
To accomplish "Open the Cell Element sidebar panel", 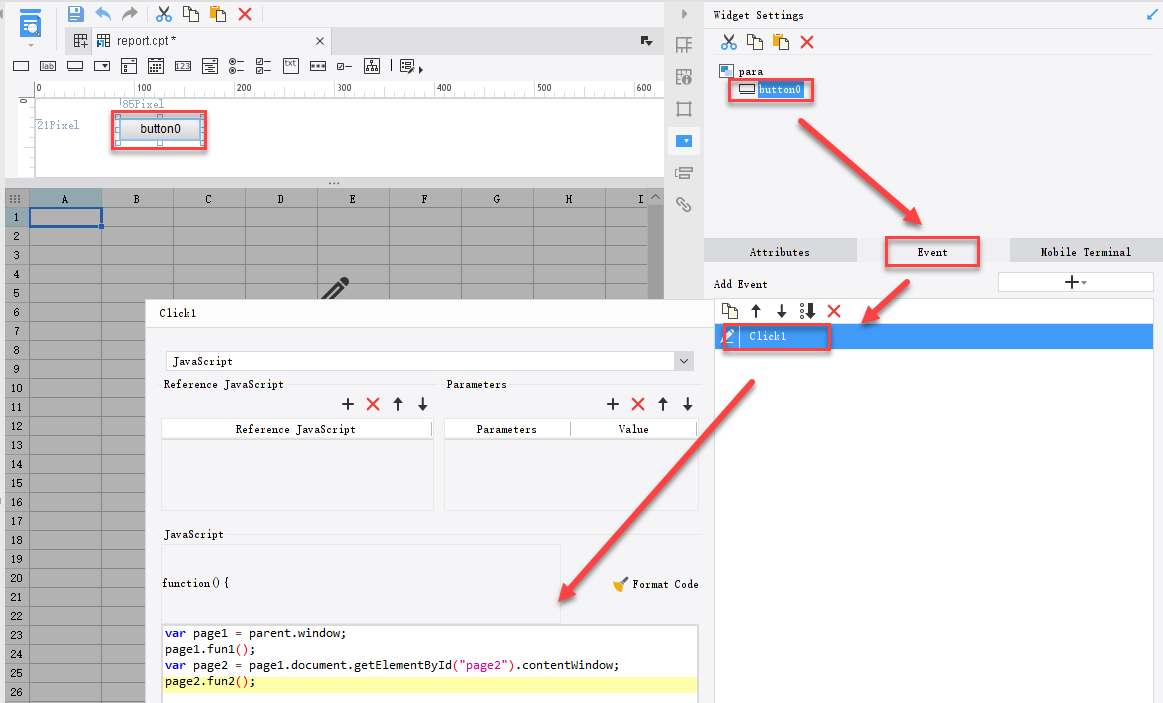I will pyautogui.click(x=684, y=44).
